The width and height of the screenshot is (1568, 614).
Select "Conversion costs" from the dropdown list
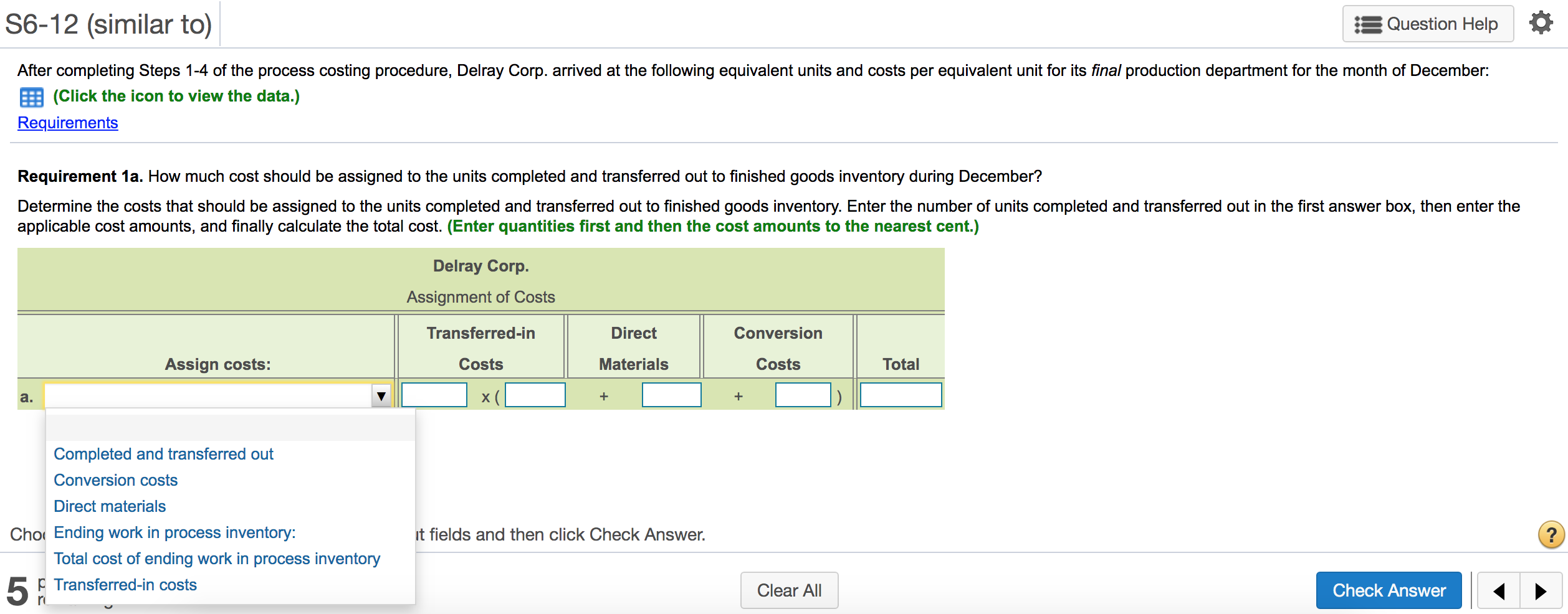click(x=115, y=480)
